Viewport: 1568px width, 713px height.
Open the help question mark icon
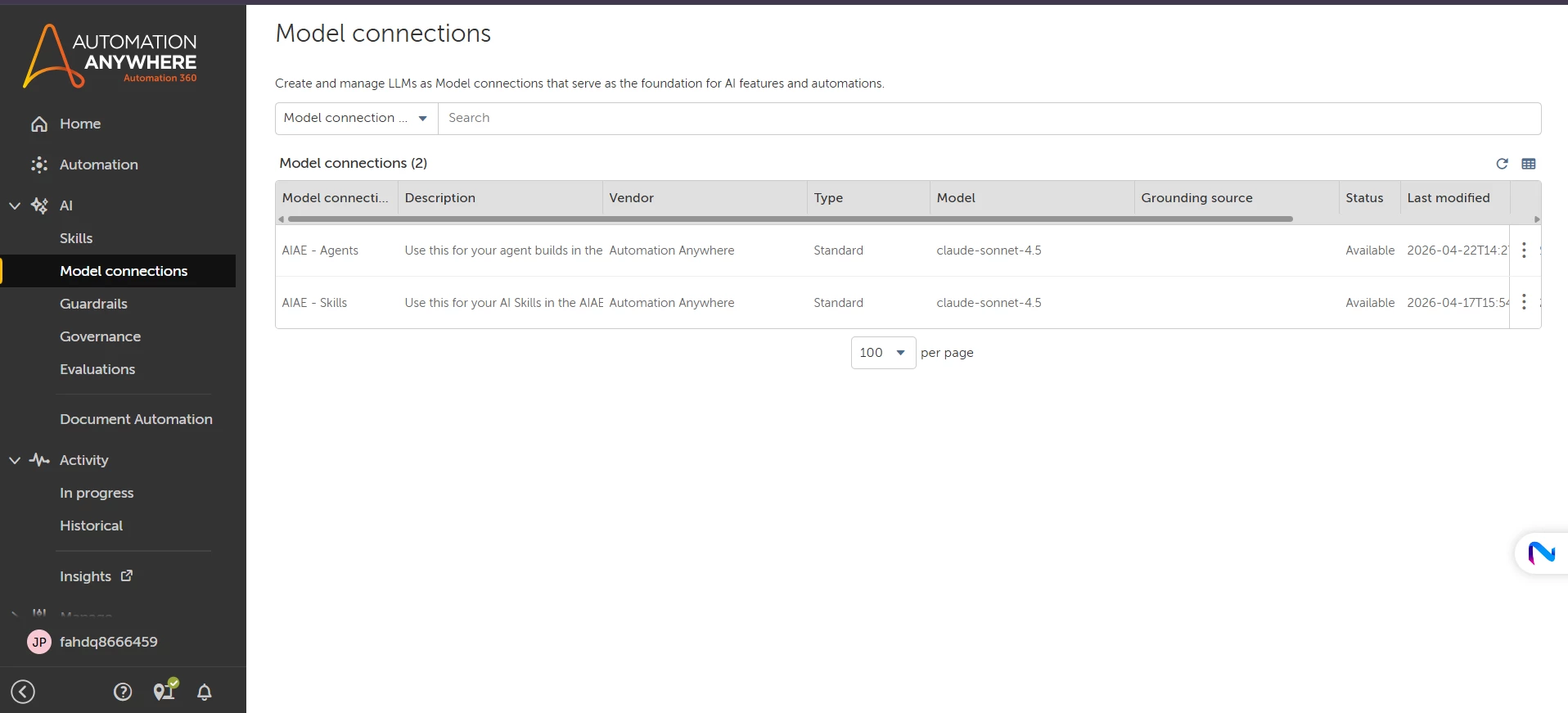coord(123,692)
